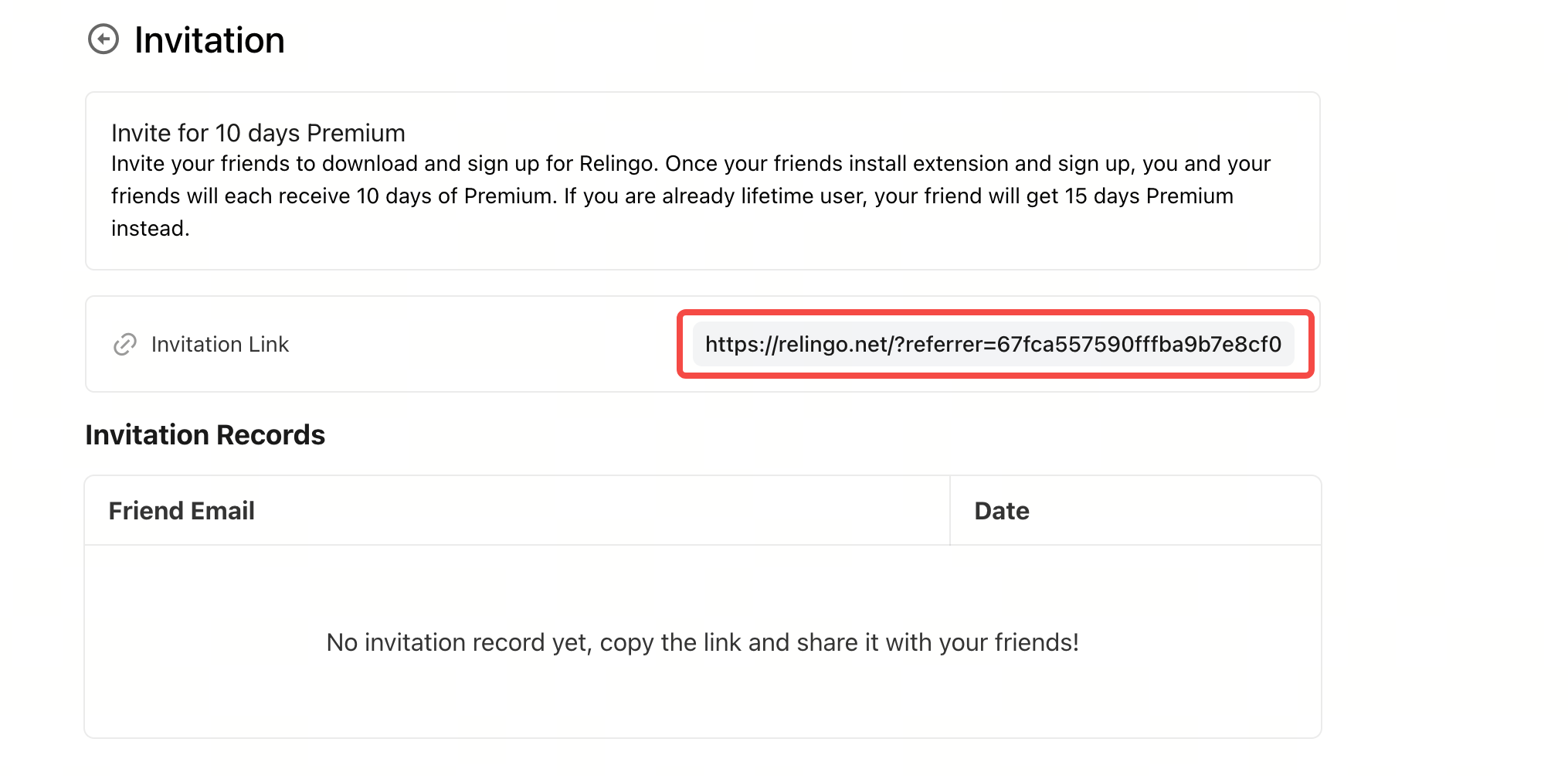Click the Invitation page title
Screen dimensions: 1568x776
(209, 40)
